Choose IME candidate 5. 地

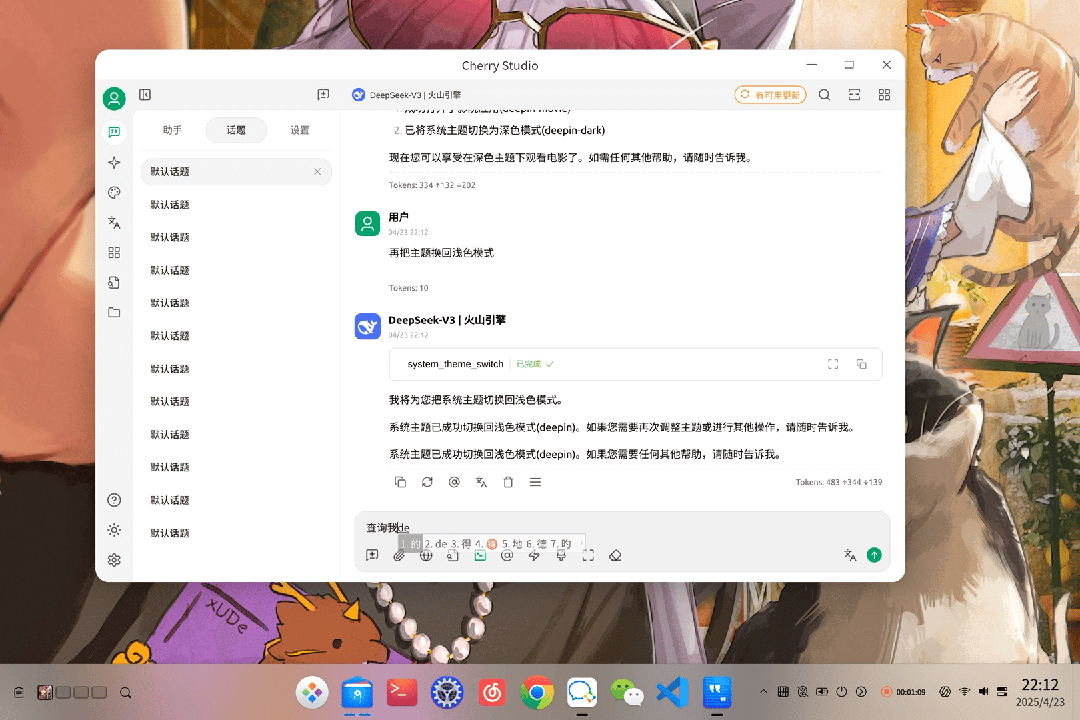click(x=512, y=544)
